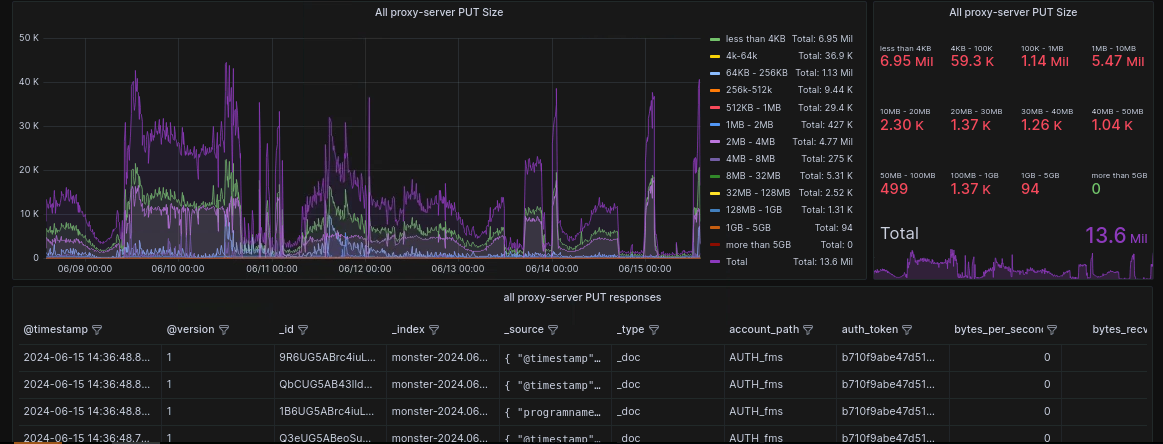The height and width of the screenshot is (444, 1163).
Task: Click the '50MB - 100MB' 499 stat
Action: tap(895, 189)
